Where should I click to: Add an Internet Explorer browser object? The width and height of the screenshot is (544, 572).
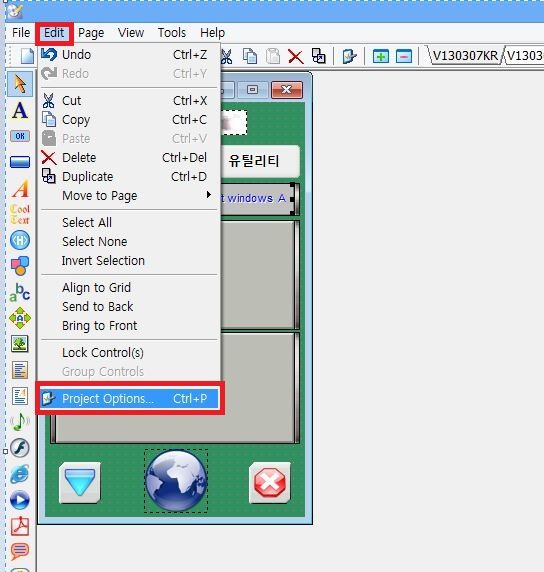pyautogui.click(x=20, y=474)
